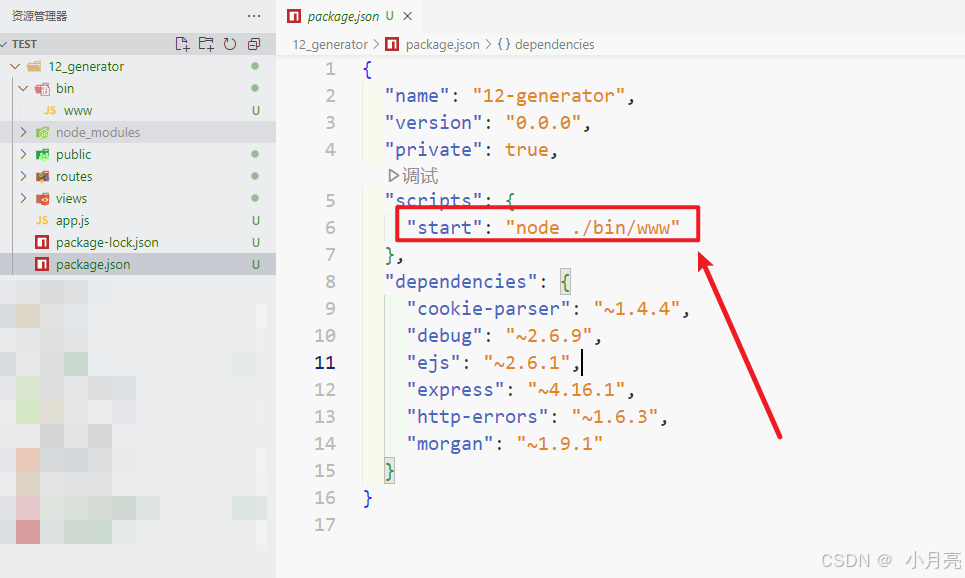Click the closing brace on line 15
Image resolution: width=965 pixels, height=578 pixels.
(x=390, y=471)
